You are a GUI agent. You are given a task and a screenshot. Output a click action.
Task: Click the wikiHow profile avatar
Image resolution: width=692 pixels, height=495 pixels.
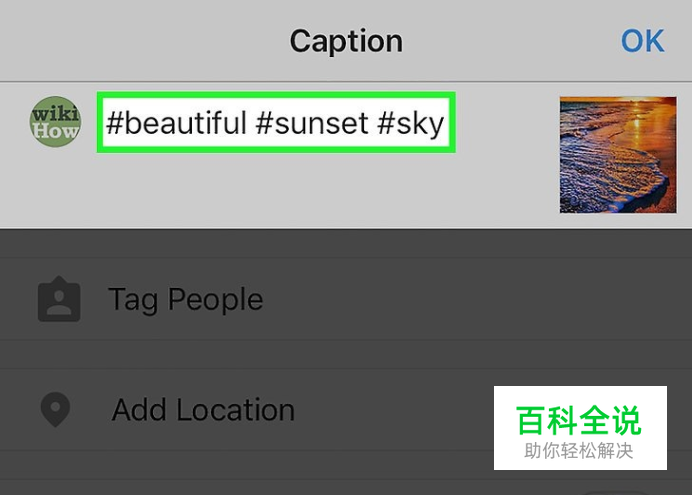(55, 122)
